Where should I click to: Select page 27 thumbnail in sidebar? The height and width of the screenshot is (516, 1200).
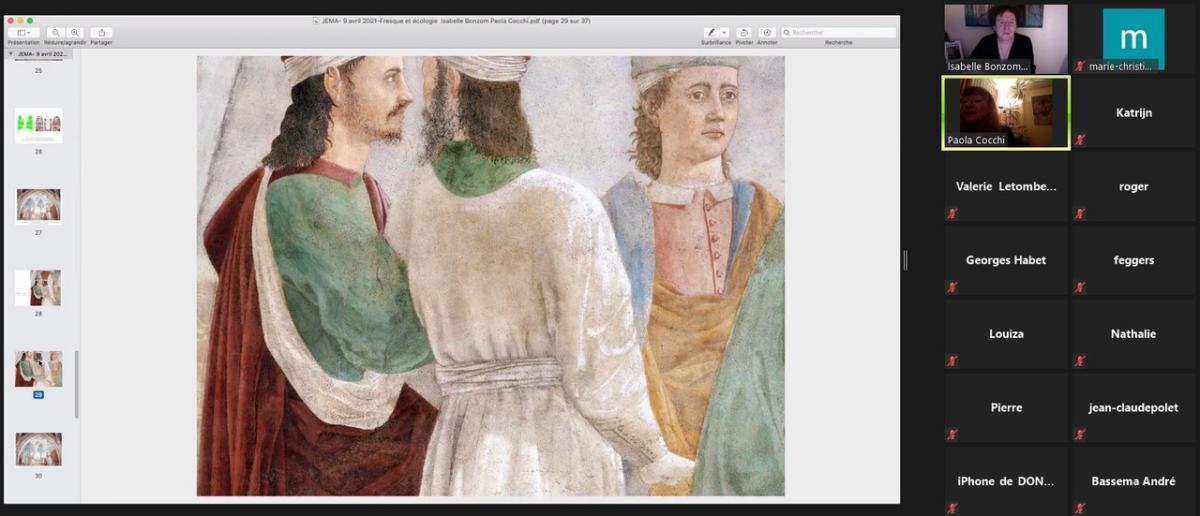pos(38,205)
